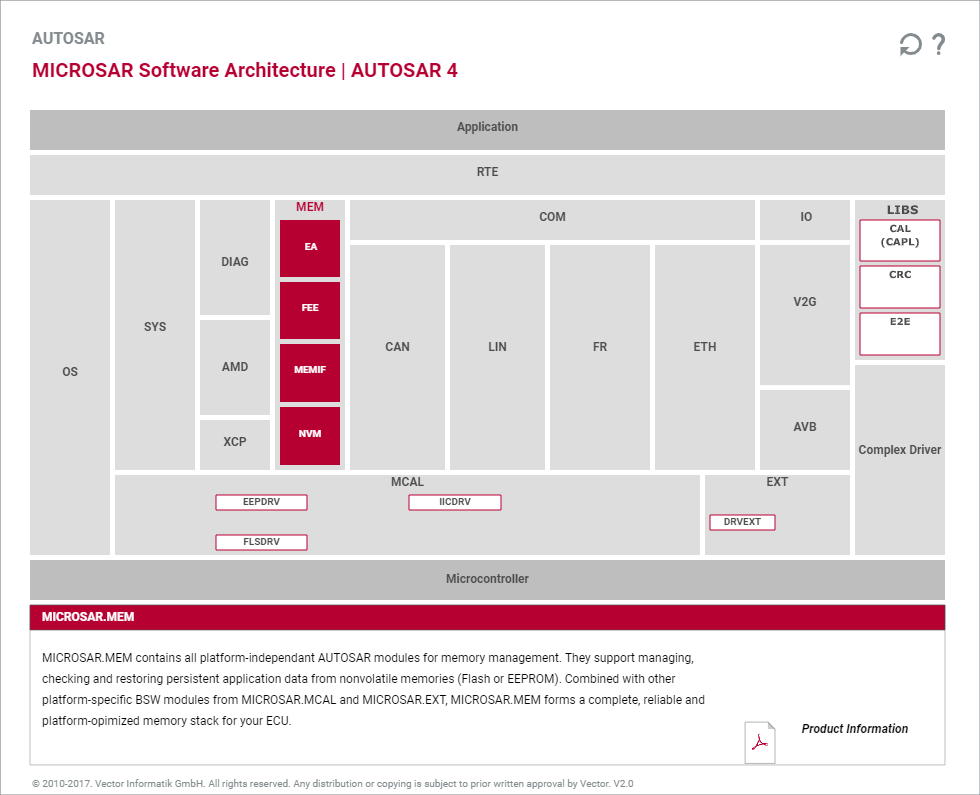Select the CAN communication block
This screenshot has height=795, width=980.
pyautogui.click(x=398, y=357)
